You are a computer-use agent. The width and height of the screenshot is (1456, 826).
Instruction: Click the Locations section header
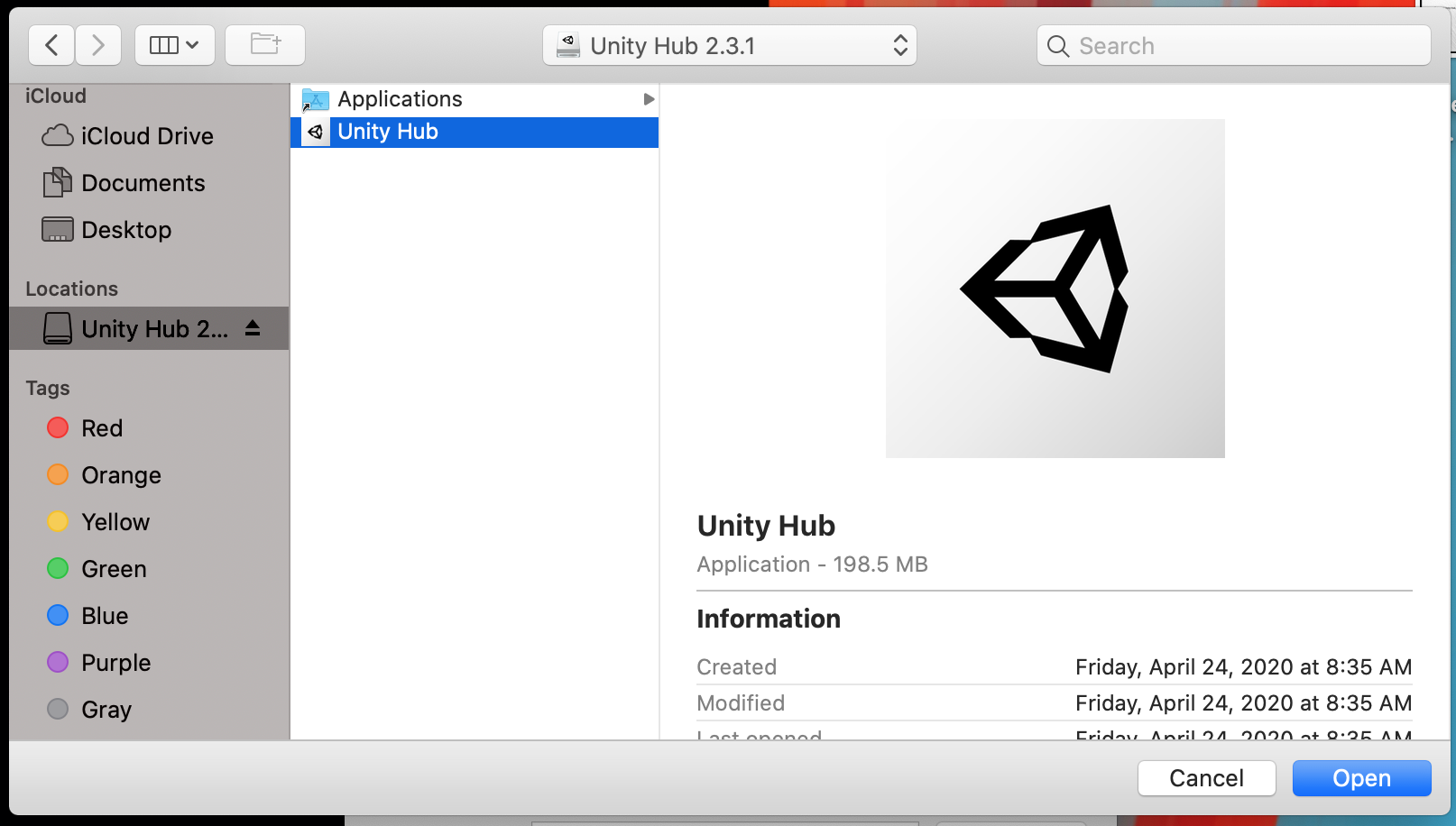pos(71,289)
